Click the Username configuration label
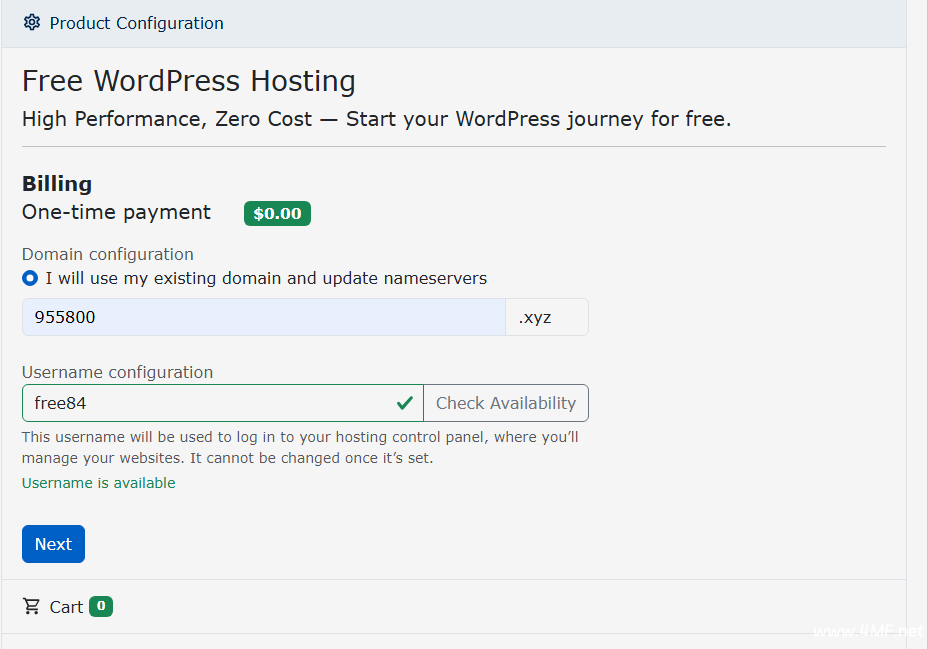This screenshot has height=649, width=928. click(x=117, y=372)
